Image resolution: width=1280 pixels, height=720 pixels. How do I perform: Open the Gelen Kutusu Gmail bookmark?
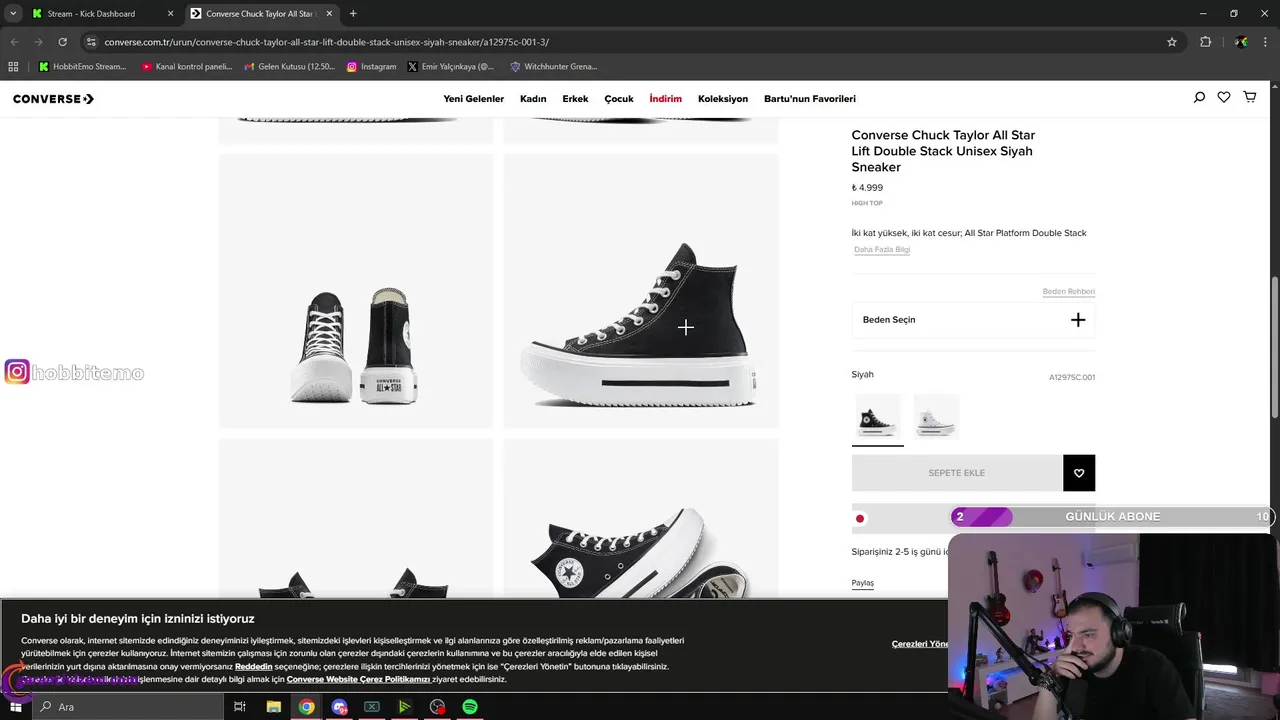pos(289,66)
